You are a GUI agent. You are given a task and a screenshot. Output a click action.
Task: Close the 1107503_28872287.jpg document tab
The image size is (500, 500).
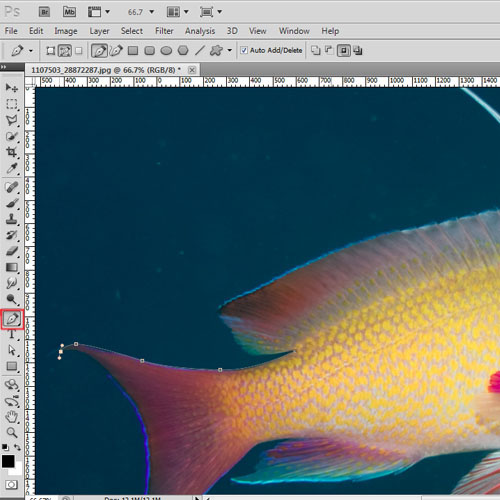(x=192, y=70)
